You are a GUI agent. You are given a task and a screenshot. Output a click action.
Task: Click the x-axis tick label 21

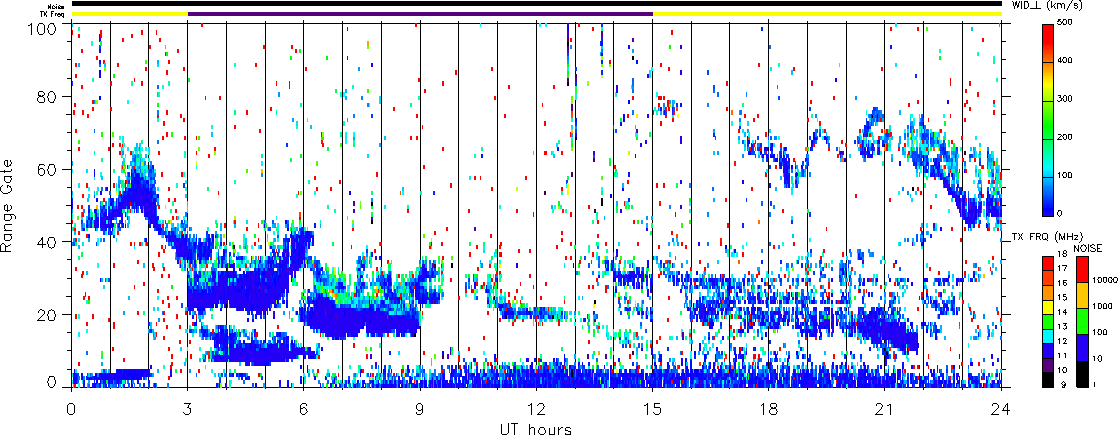885,411
